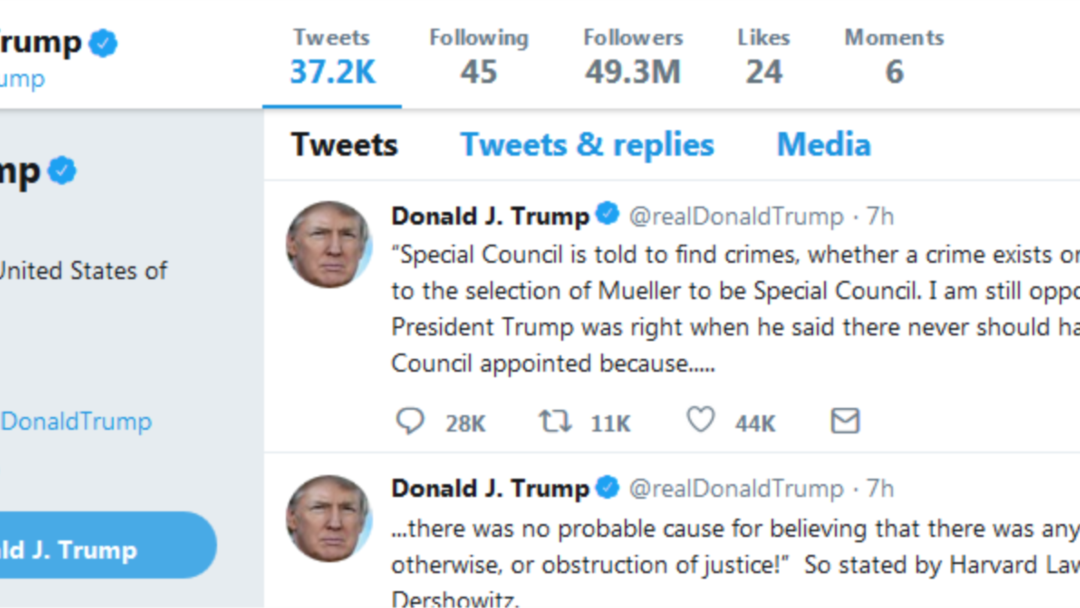The image size is (1080, 608).
Task: Open the 49.3M Followers list
Action: (633, 57)
